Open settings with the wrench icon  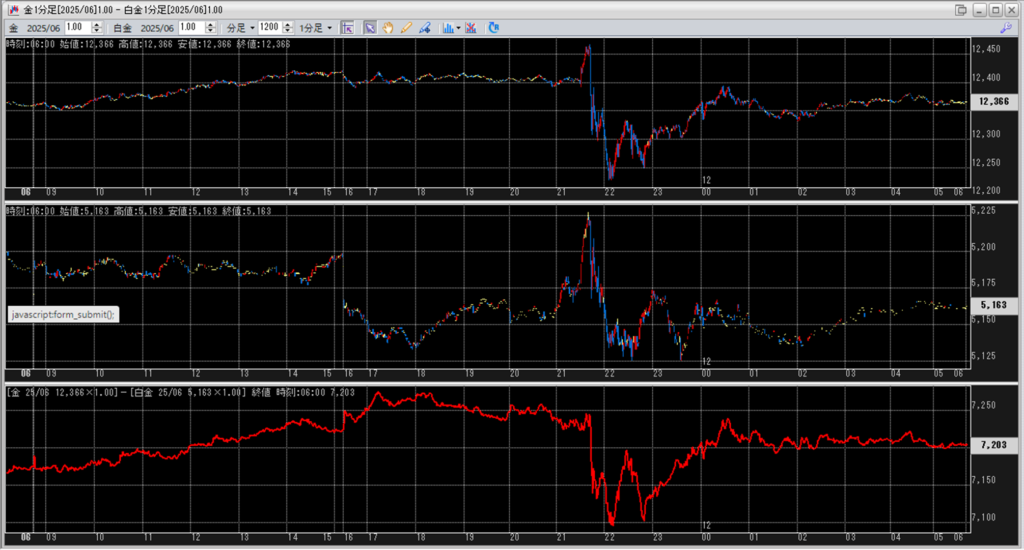pos(1005,27)
